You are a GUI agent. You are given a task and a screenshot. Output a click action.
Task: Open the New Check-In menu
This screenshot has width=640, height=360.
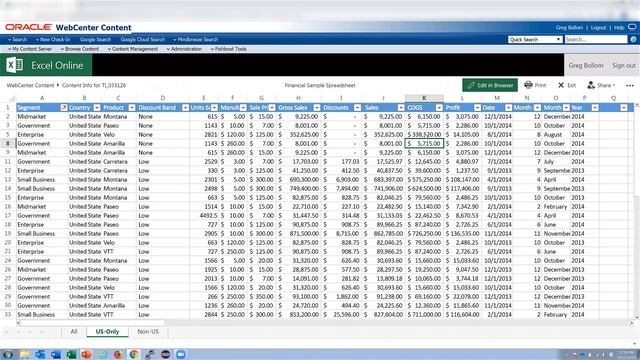point(53,39)
